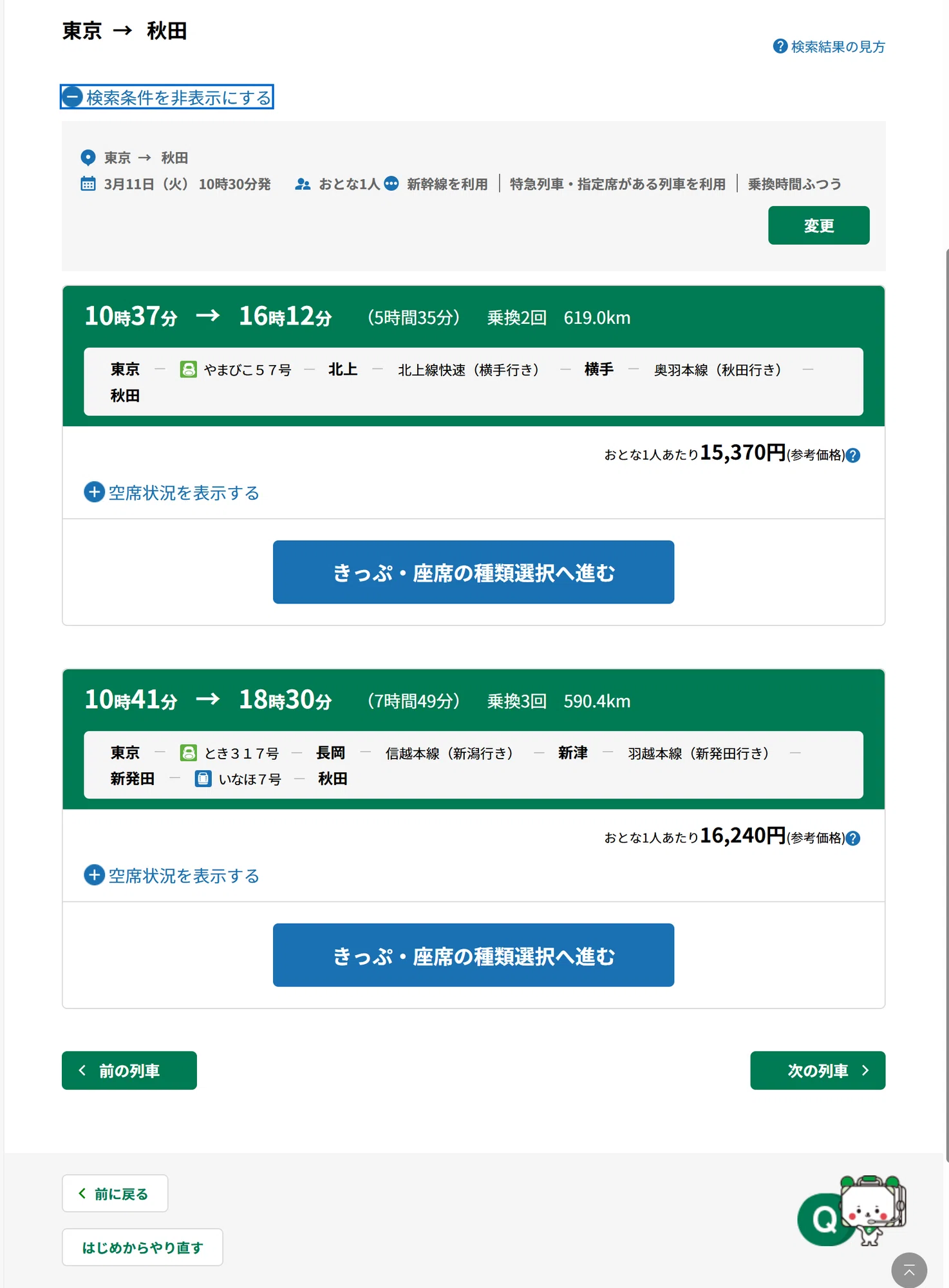Click the passengers icon beside おとな1人
Screen dimensions: 949x1288
(303, 184)
